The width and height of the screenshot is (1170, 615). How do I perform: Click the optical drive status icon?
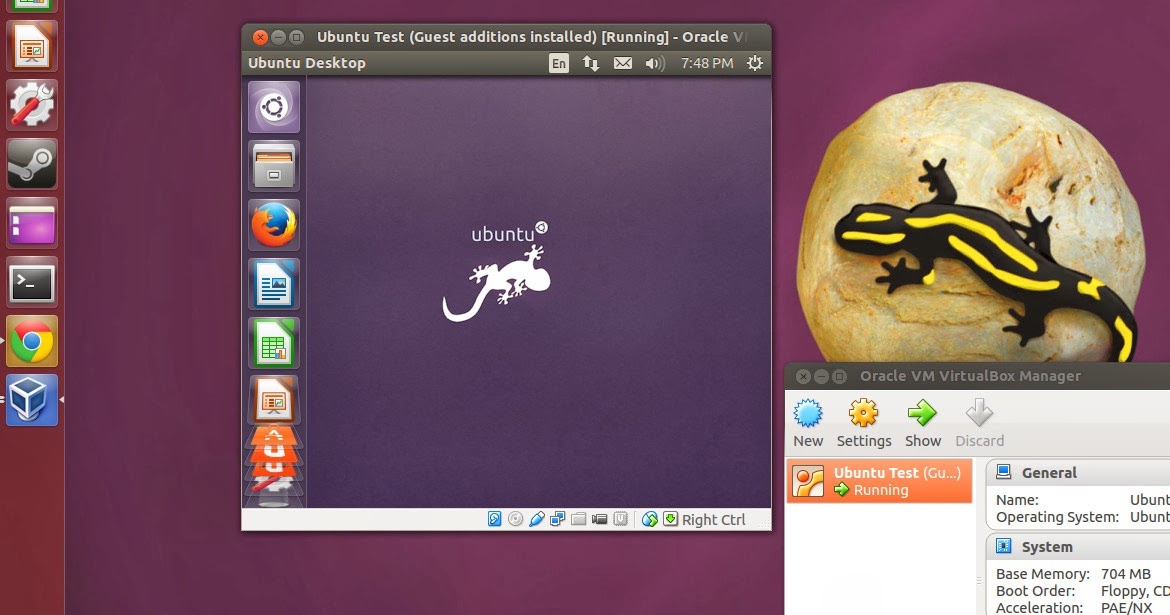coord(514,519)
